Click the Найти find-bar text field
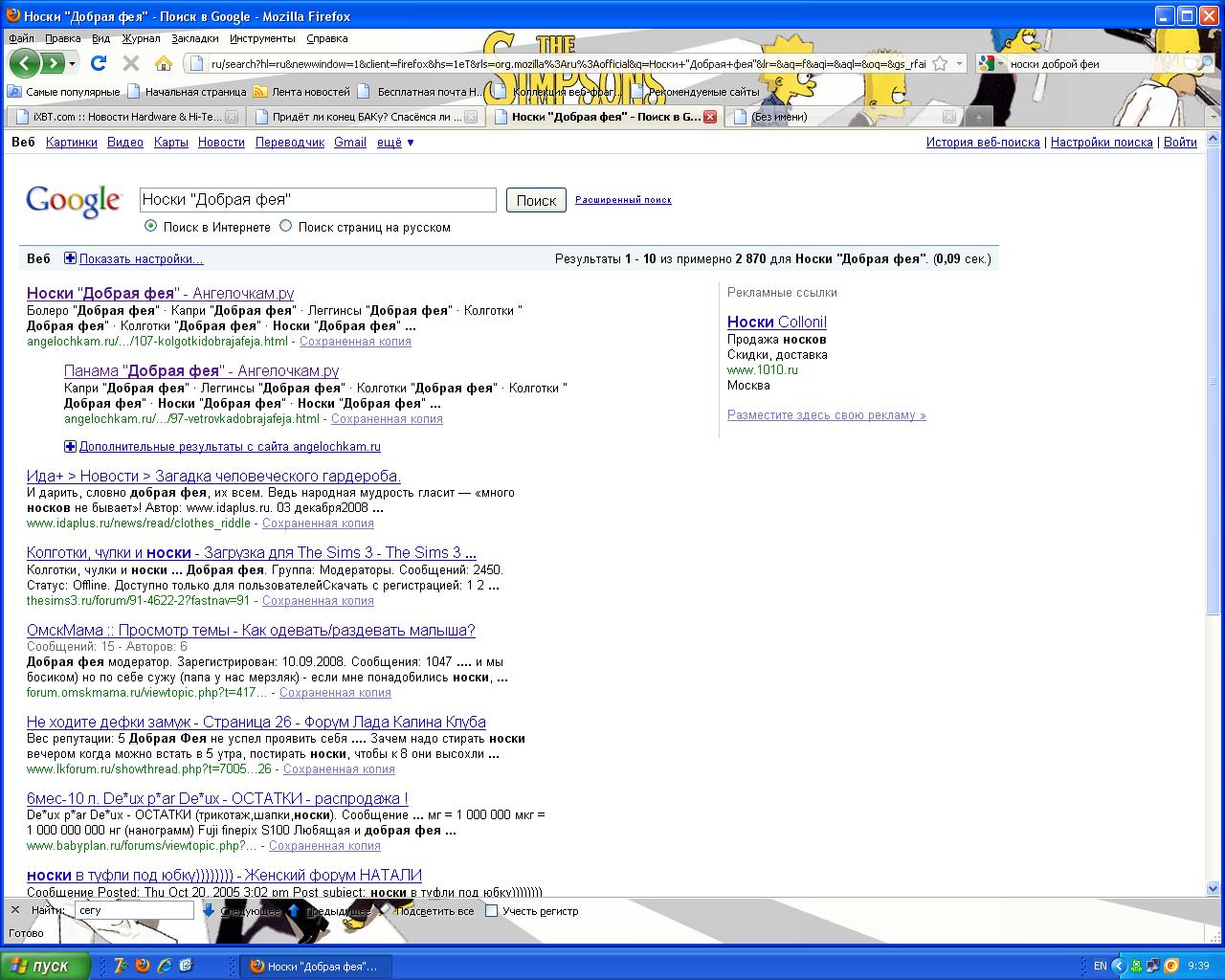The image size is (1225, 980). 134,910
